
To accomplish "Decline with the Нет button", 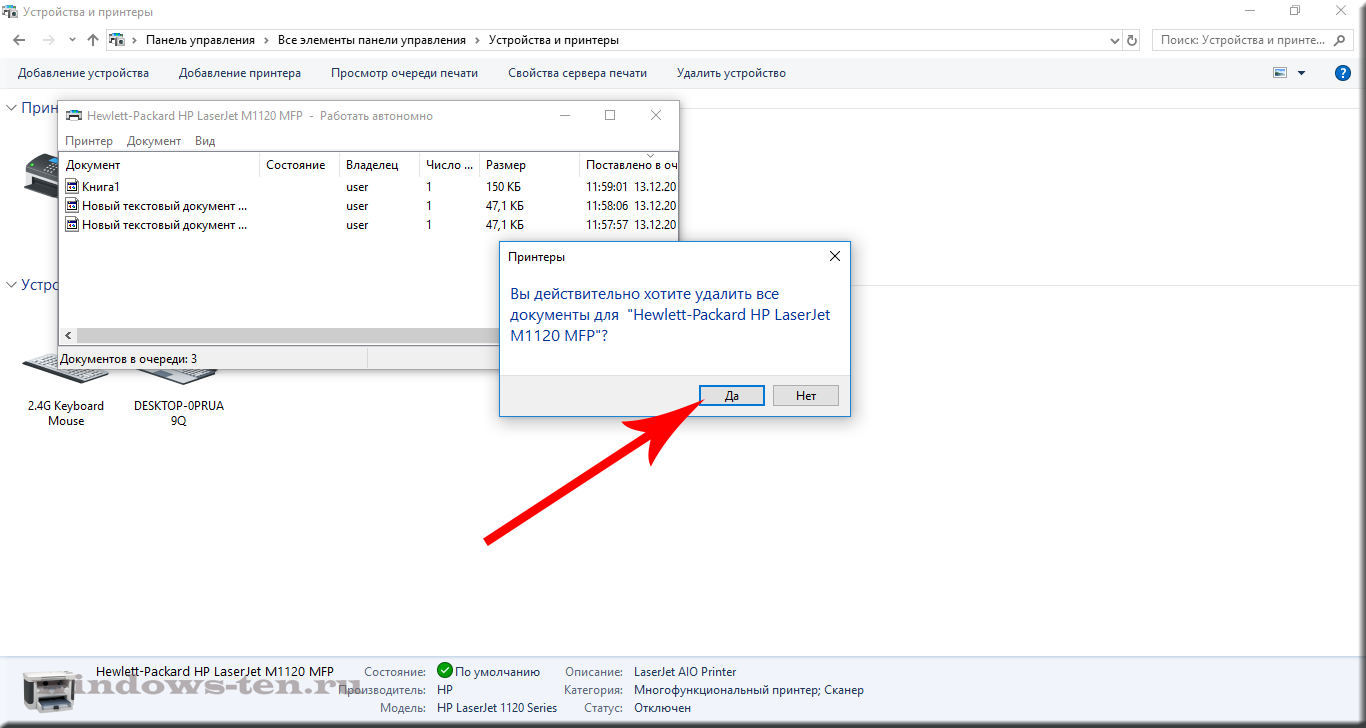I will coord(806,395).
